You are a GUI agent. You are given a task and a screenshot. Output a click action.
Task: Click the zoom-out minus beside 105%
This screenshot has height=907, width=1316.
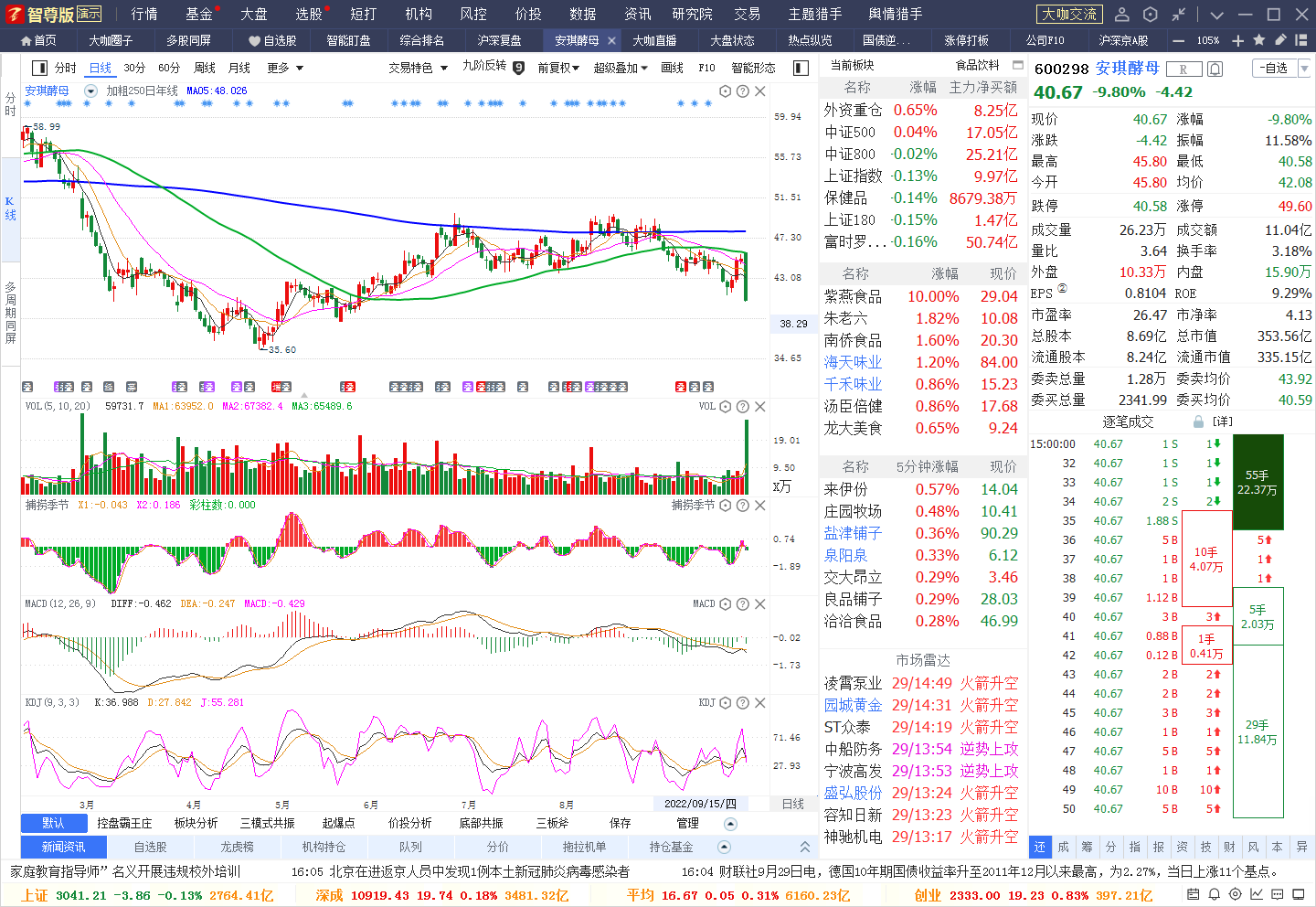pyautogui.click(x=1179, y=40)
